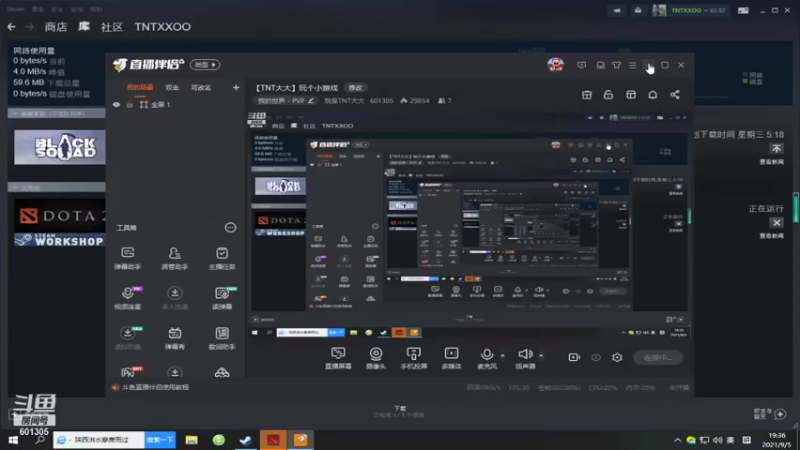Select the 全屏1 source row
The width and height of the screenshot is (800, 450).
pos(174,105)
